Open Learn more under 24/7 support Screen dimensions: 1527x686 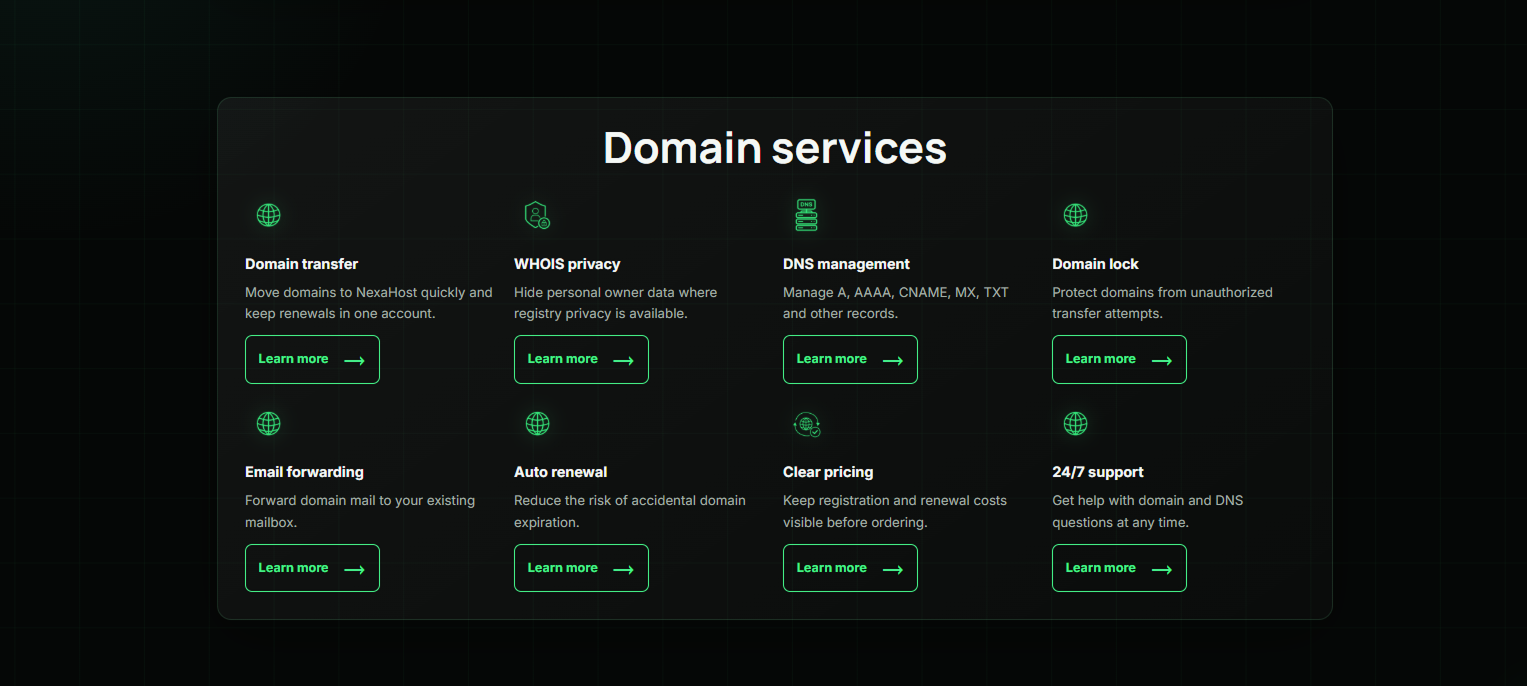1119,568
